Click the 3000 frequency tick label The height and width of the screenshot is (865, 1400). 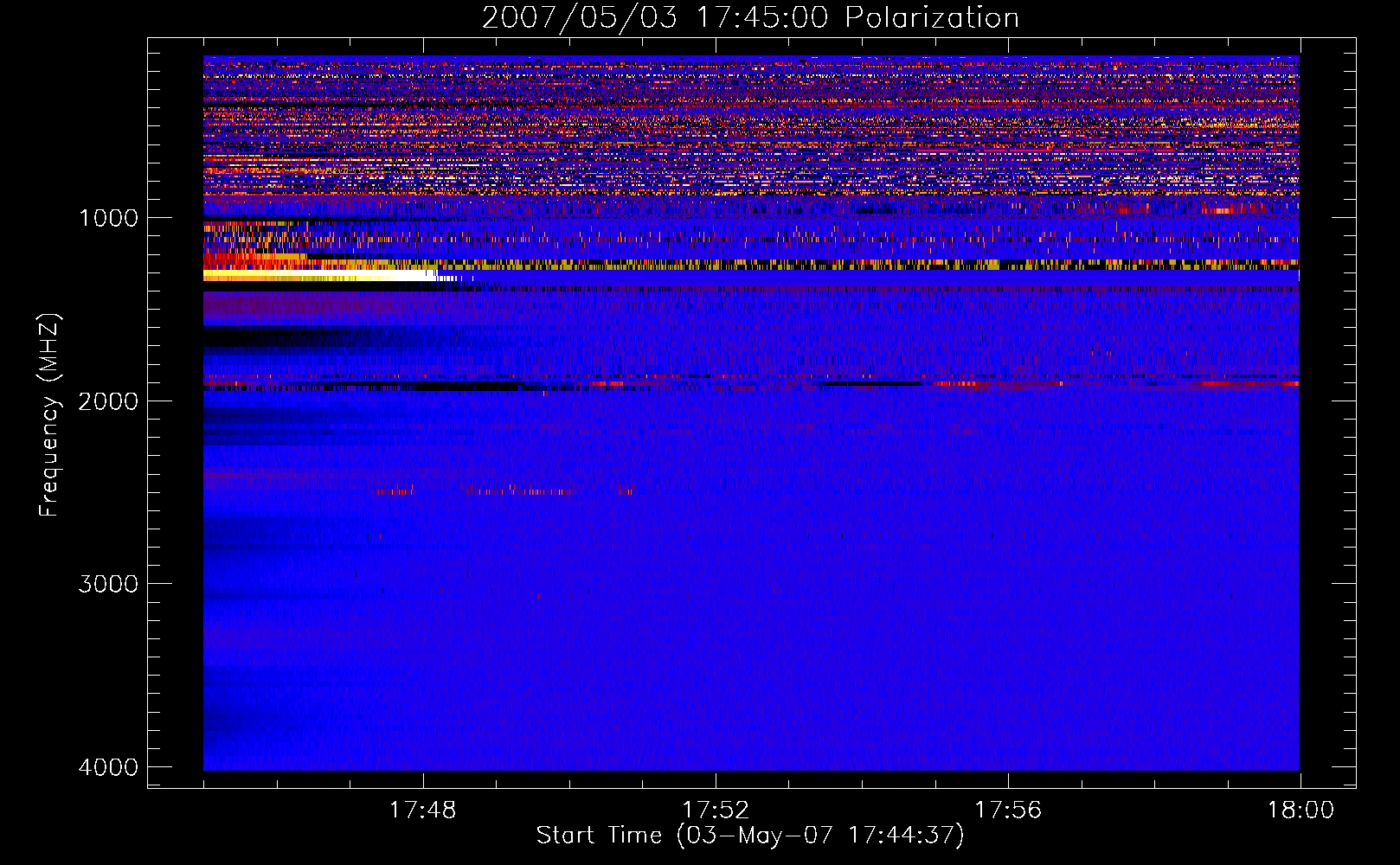click(108, 584)
